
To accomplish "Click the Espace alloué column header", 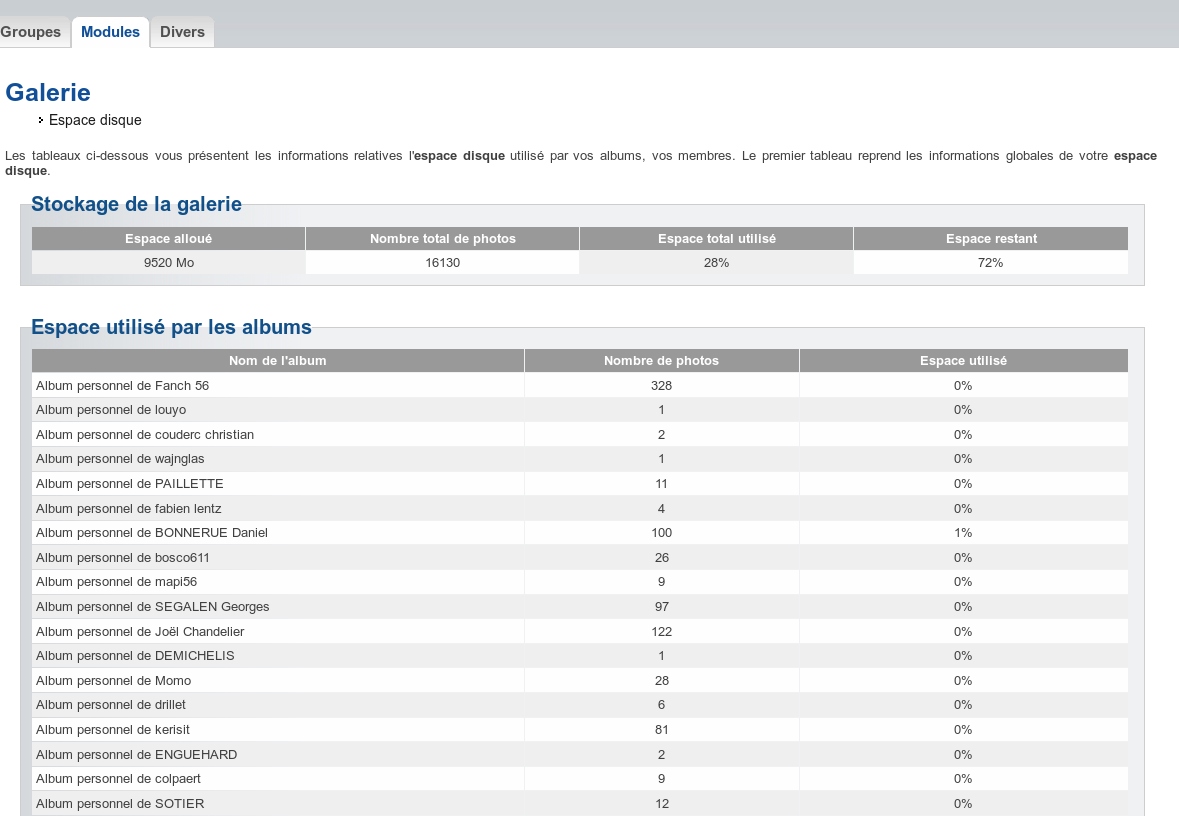I will pos(168,238).
